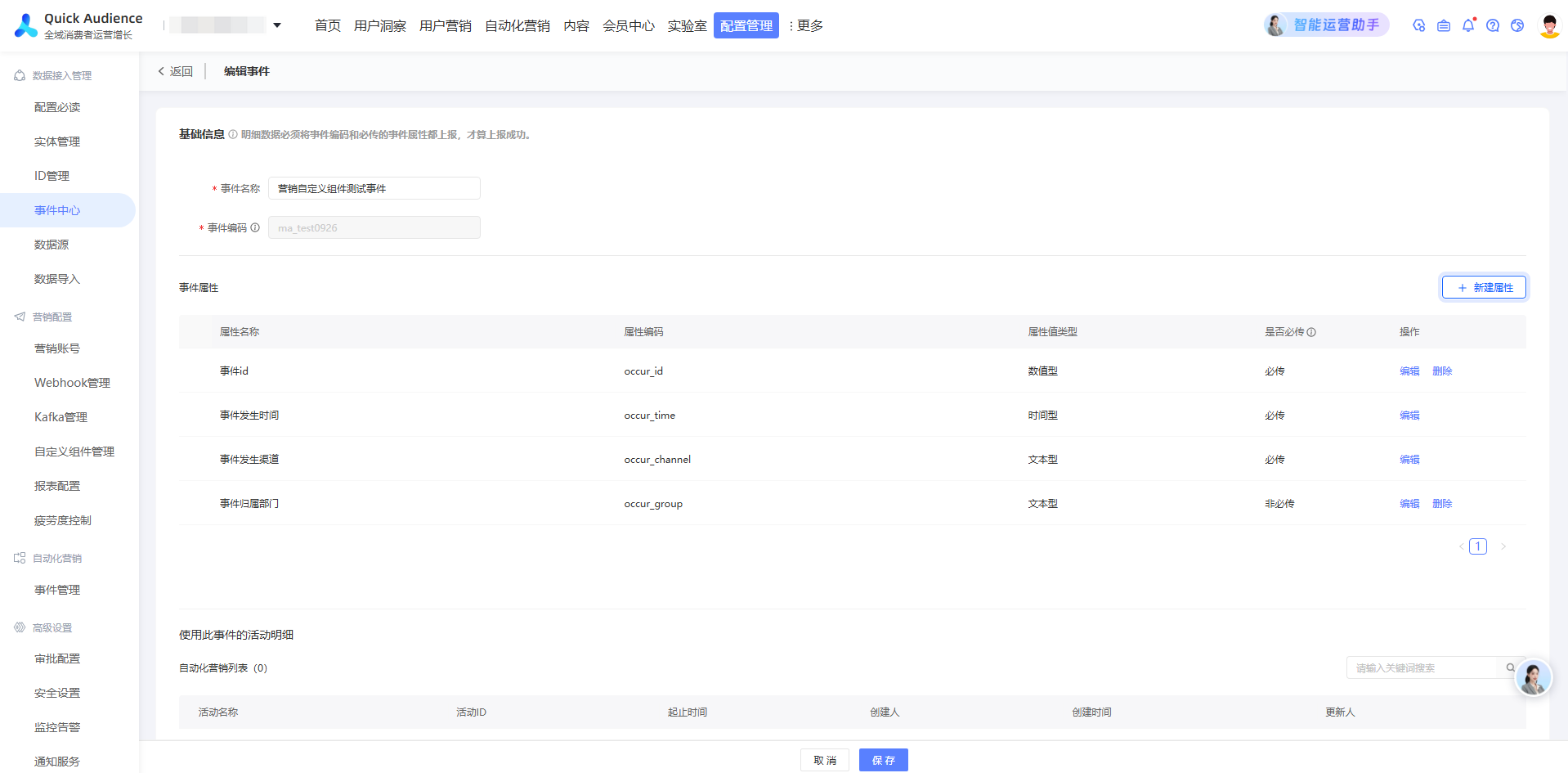This screenshot has width=1568, height=773.
Task: Open the workspace dropdown arrow
Action: pos(277,25)
